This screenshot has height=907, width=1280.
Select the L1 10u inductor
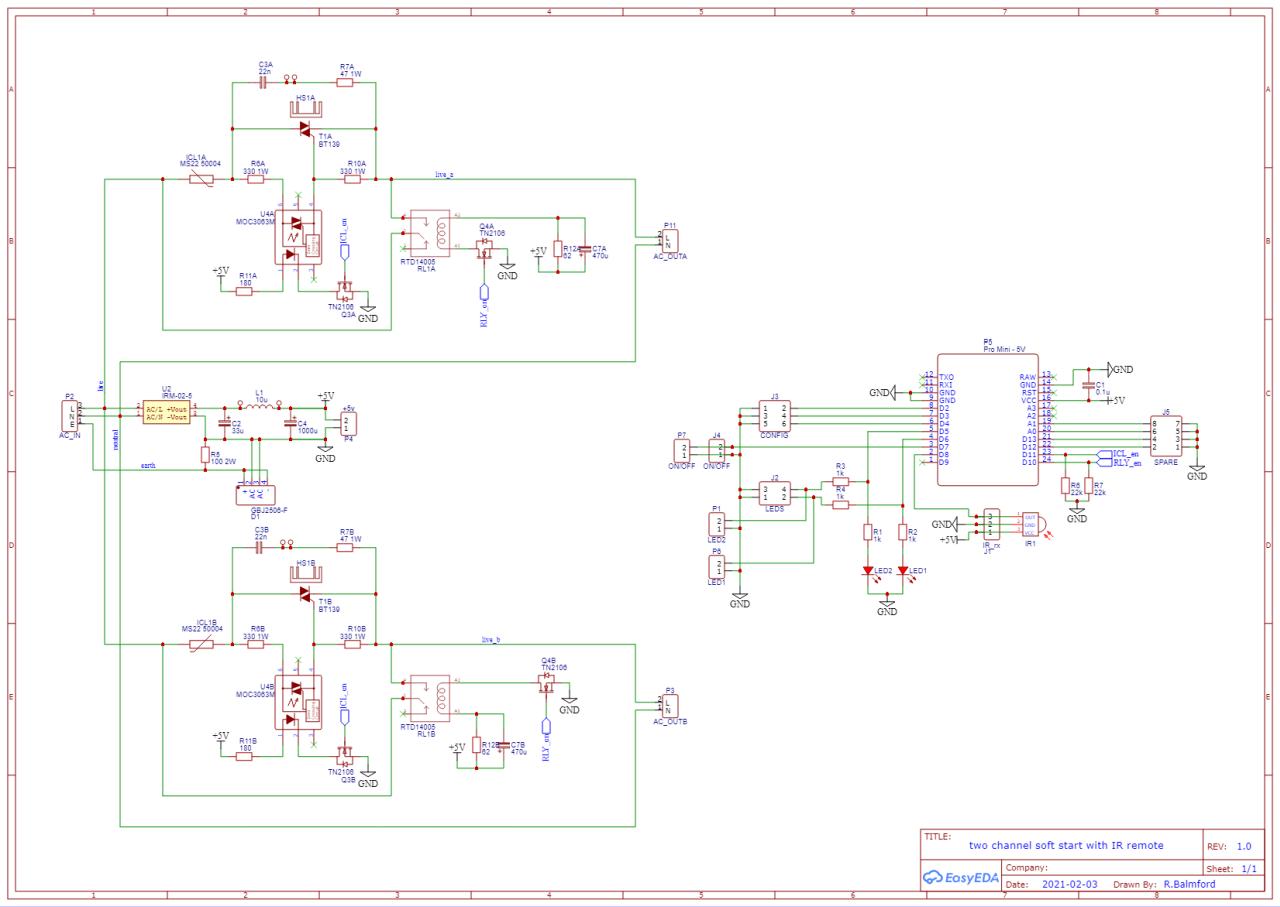pos(260,407)
